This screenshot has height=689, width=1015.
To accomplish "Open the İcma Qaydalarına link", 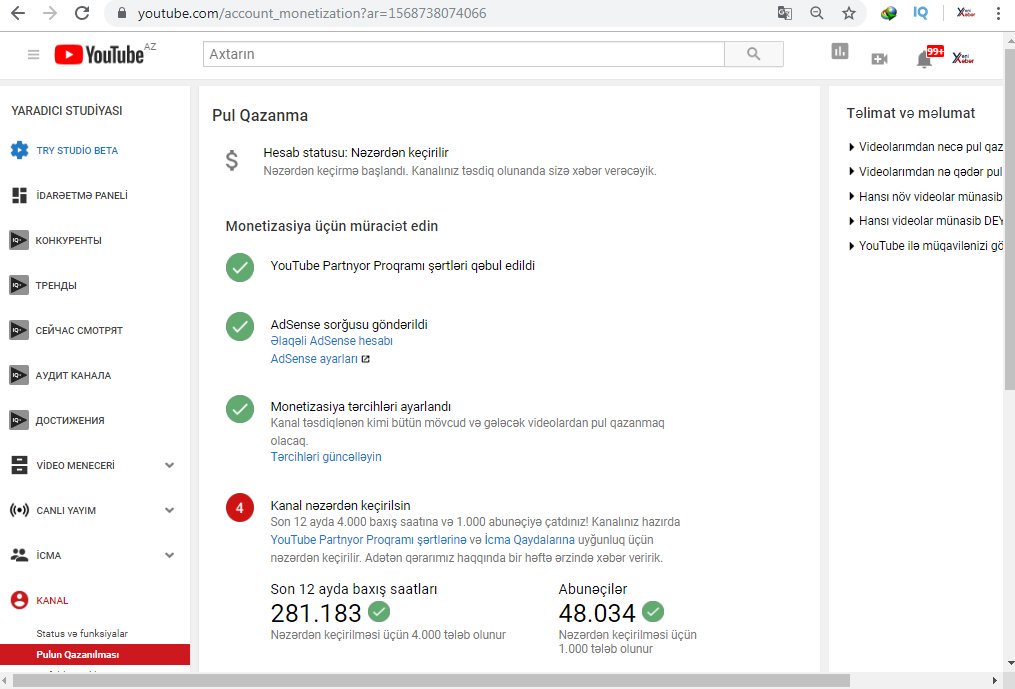I will point(530,539).
